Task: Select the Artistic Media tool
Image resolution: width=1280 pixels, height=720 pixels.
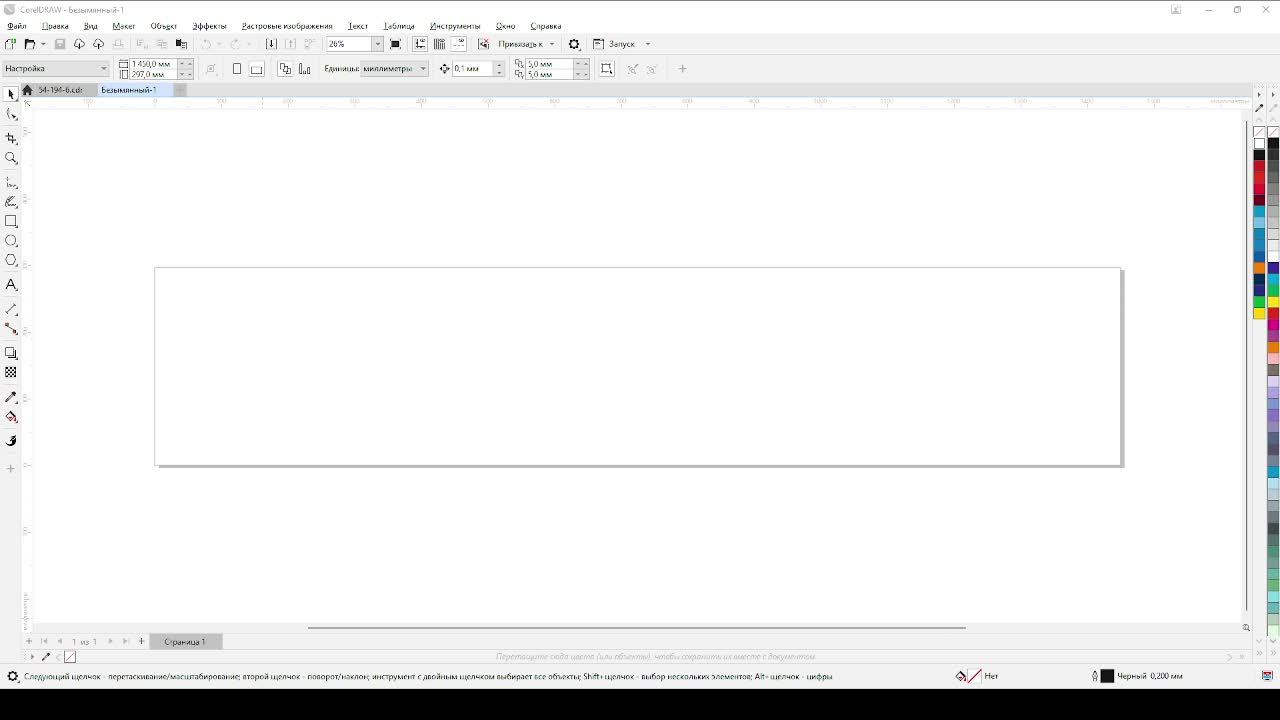Action: coord(11,201)
